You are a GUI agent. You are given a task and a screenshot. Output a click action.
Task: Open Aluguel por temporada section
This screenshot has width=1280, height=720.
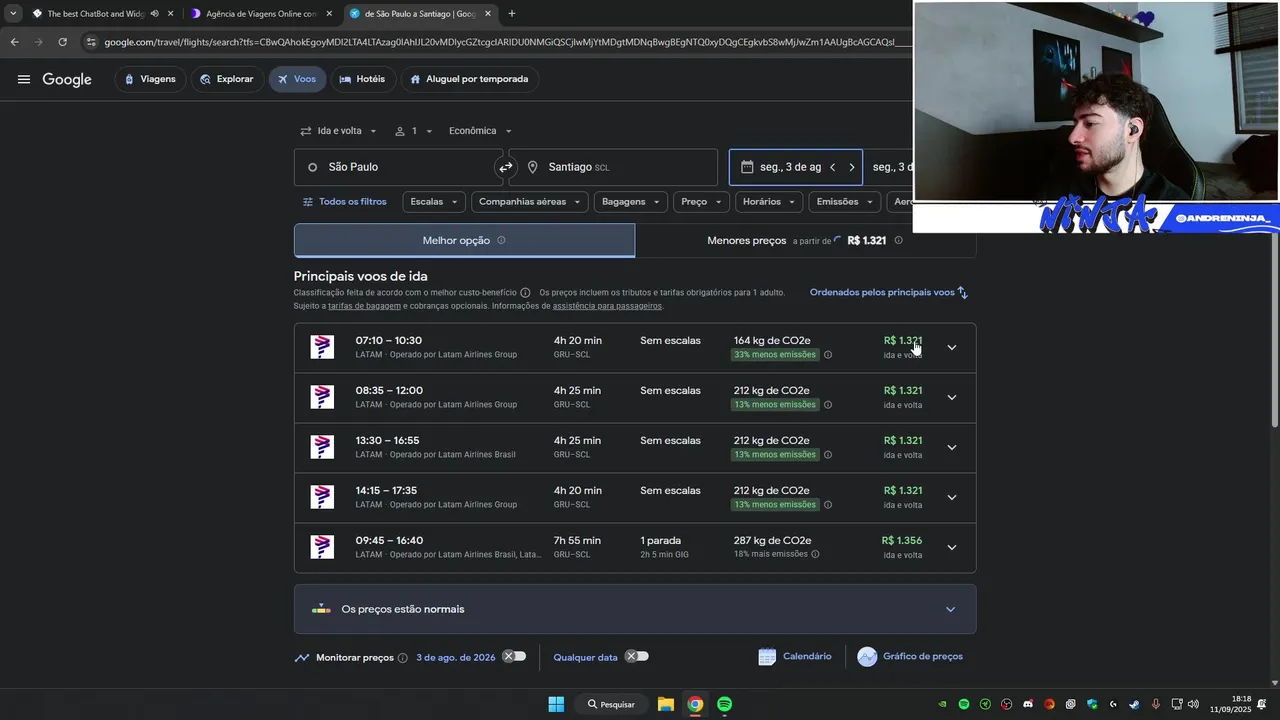point(470,79)
